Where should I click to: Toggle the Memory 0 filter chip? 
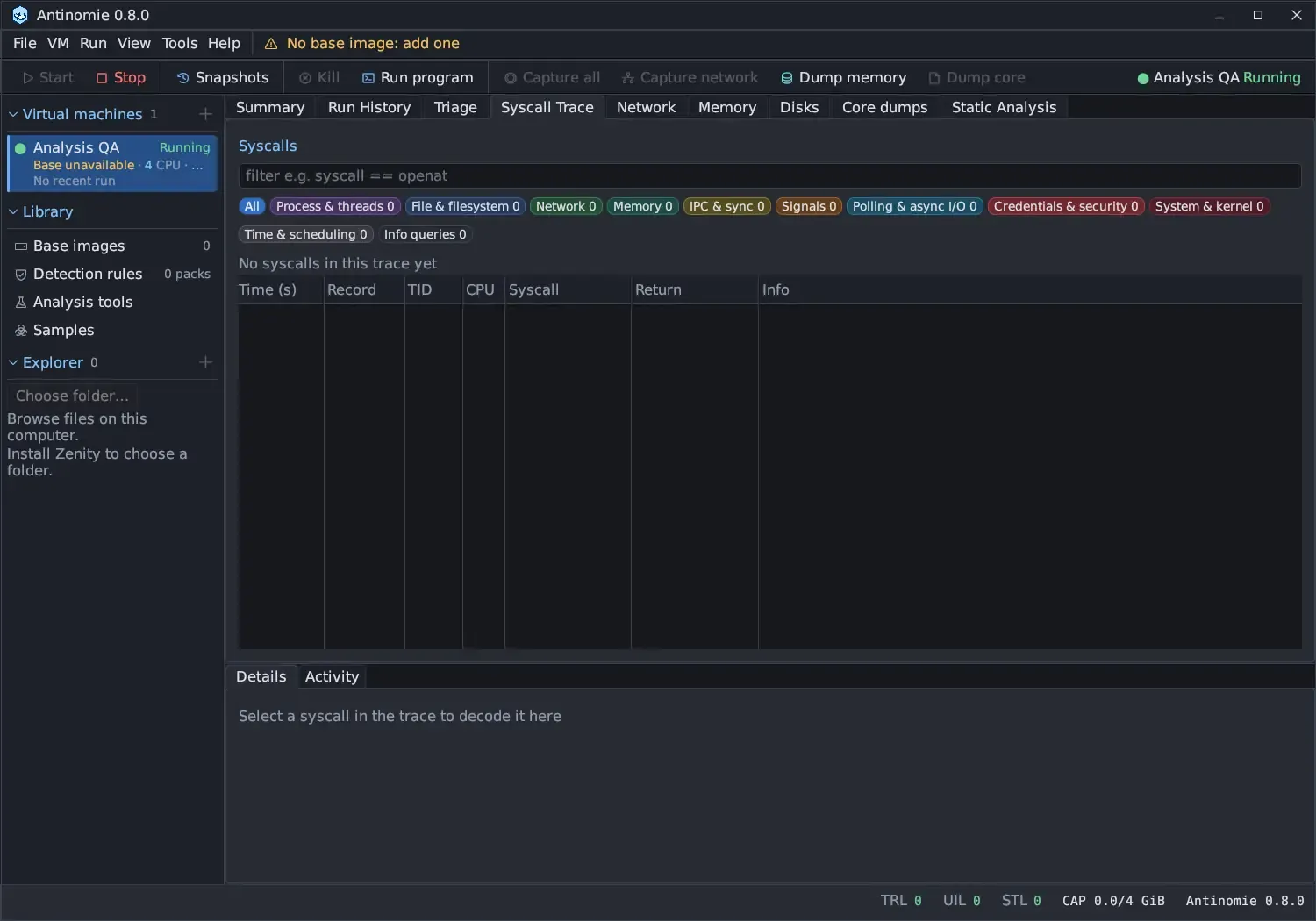(642, 206)
